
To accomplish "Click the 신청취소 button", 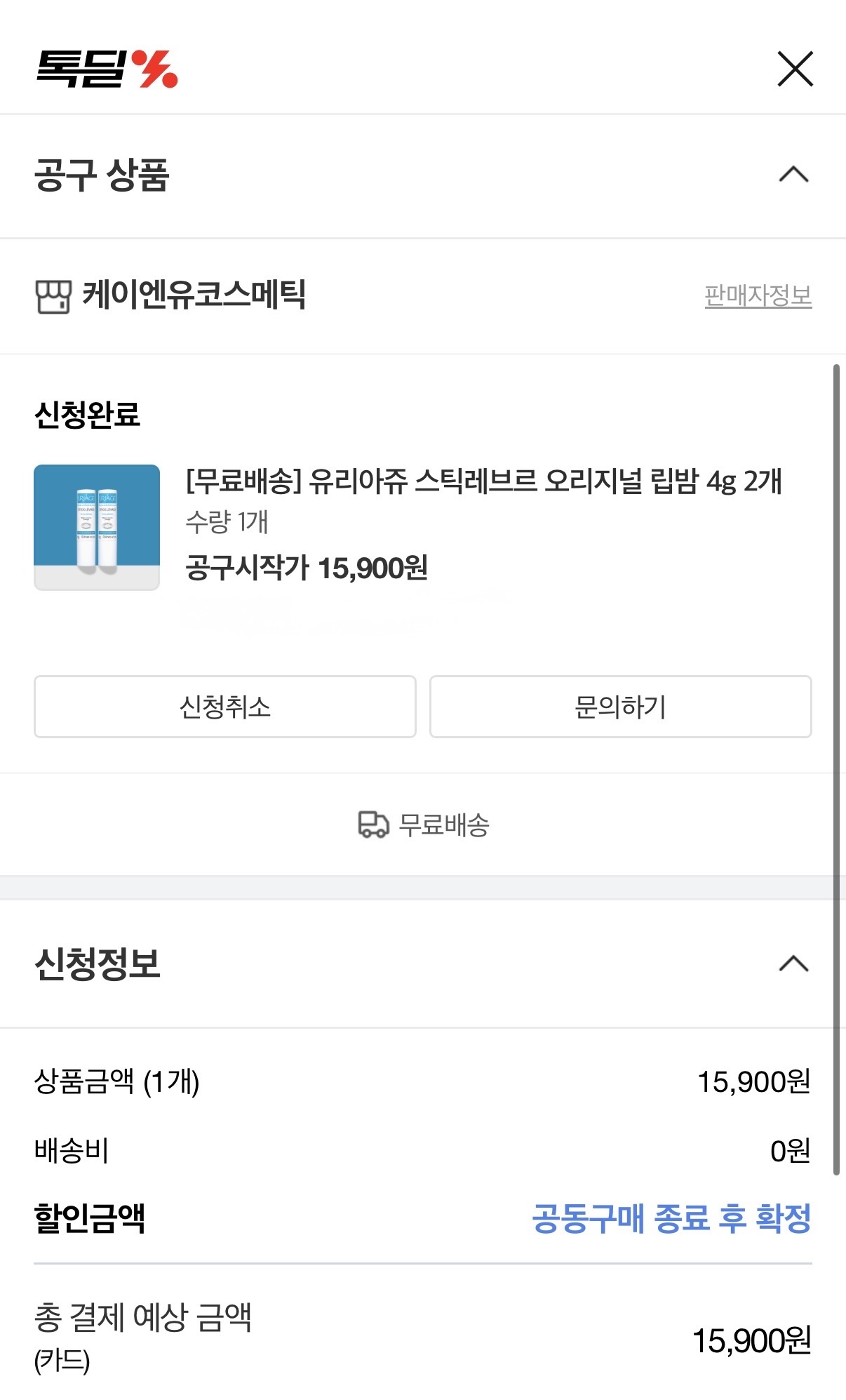I will click(x=225, y=707).
